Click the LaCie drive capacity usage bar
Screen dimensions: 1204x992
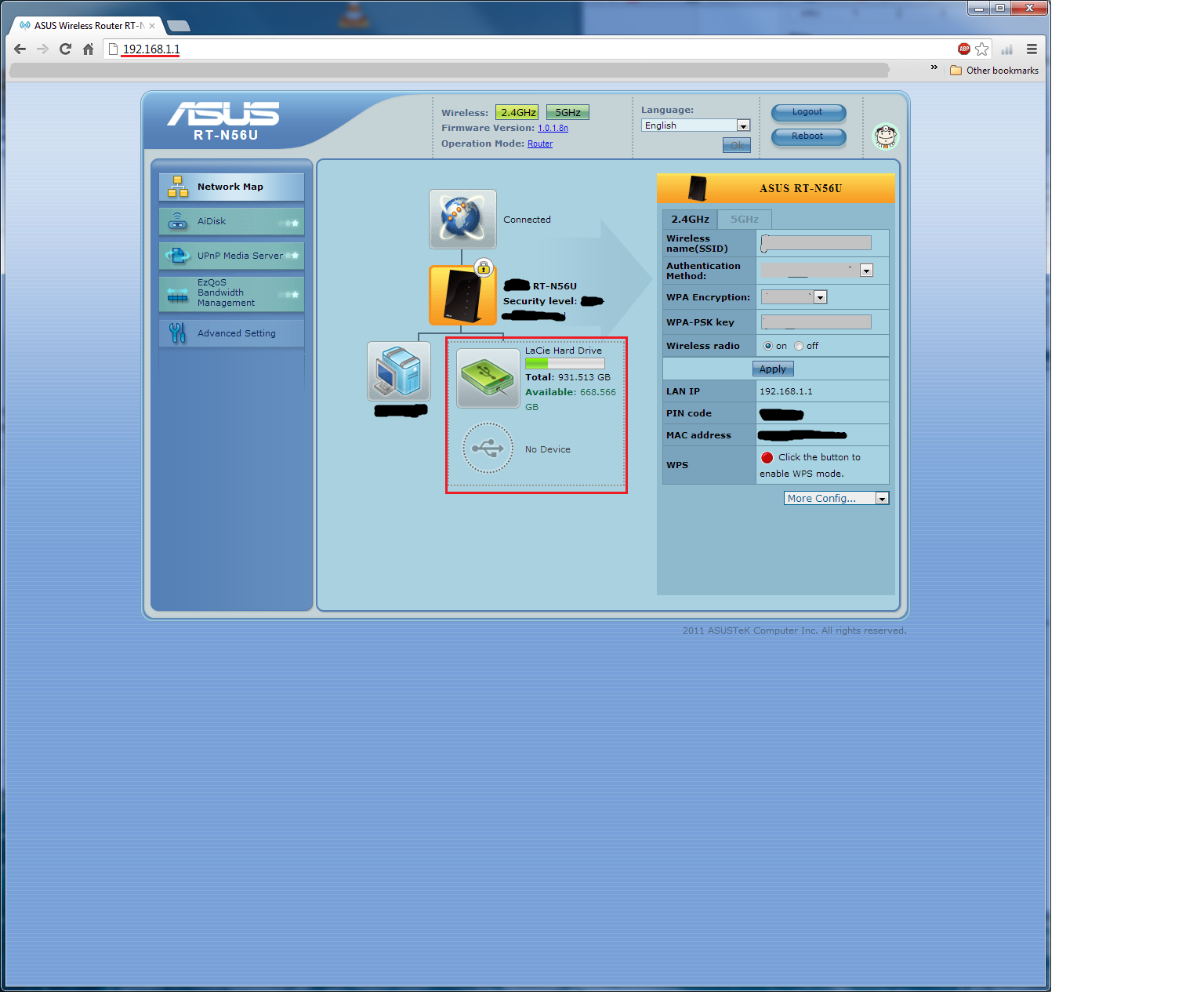(x=564, y=364)
